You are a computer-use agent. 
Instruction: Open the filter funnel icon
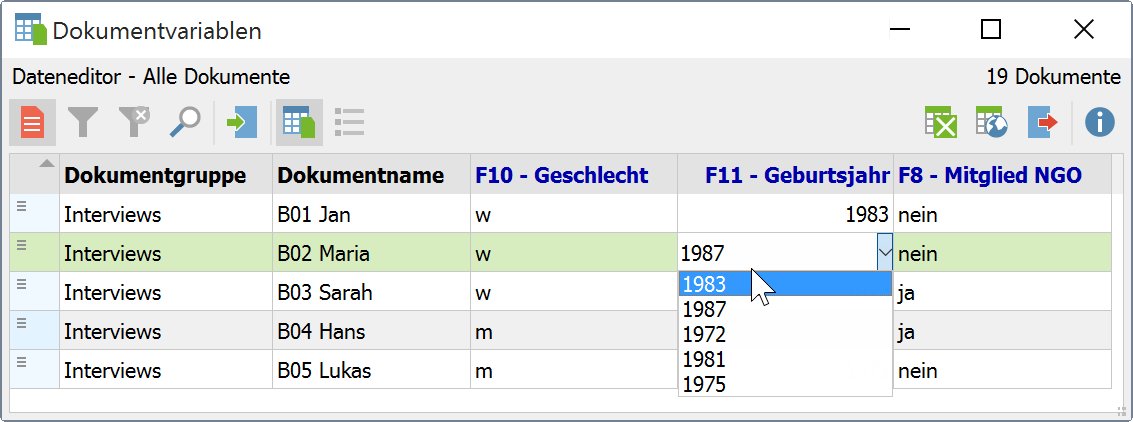pyautogui.click(x=83, y=122)
